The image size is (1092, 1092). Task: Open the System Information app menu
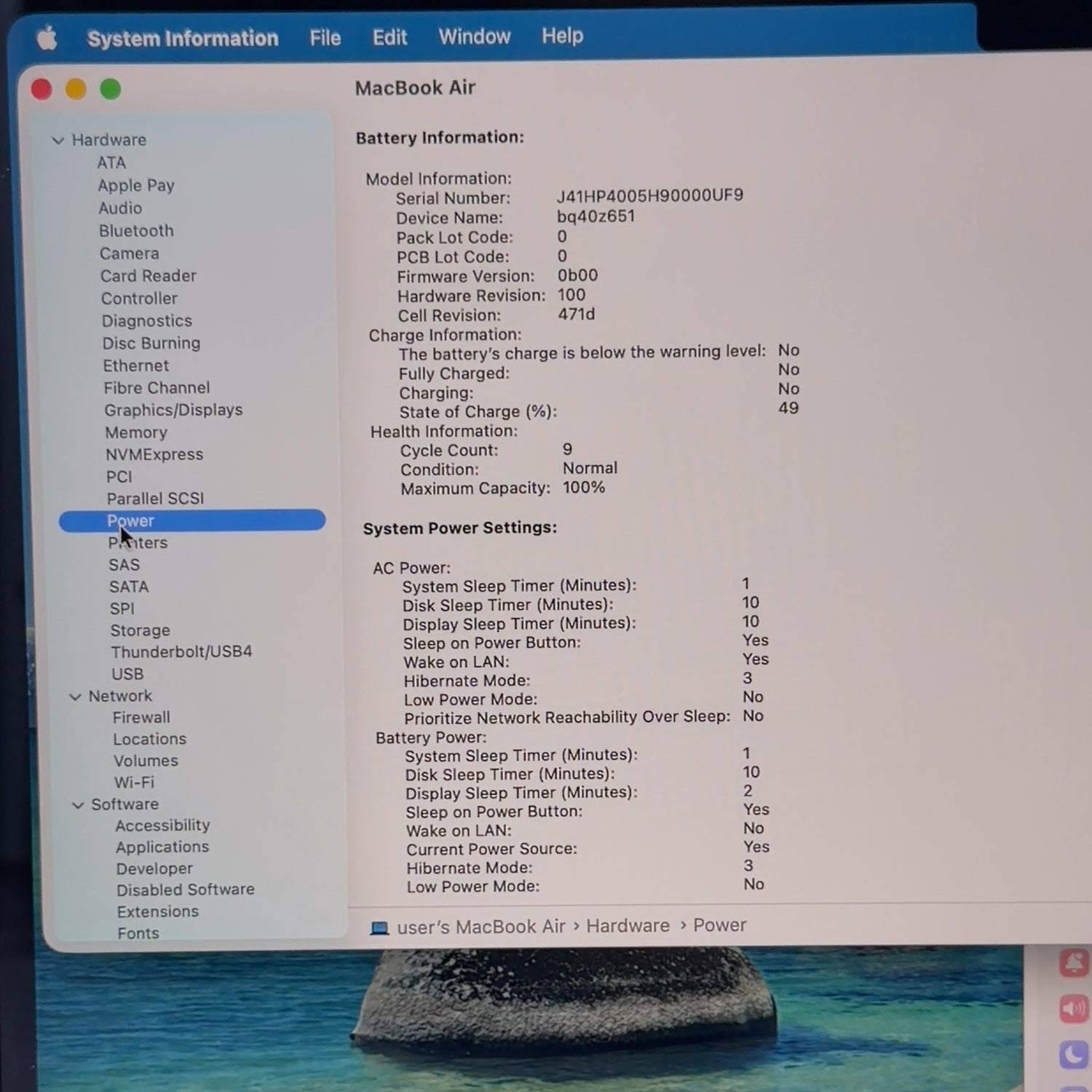point(183,38)
